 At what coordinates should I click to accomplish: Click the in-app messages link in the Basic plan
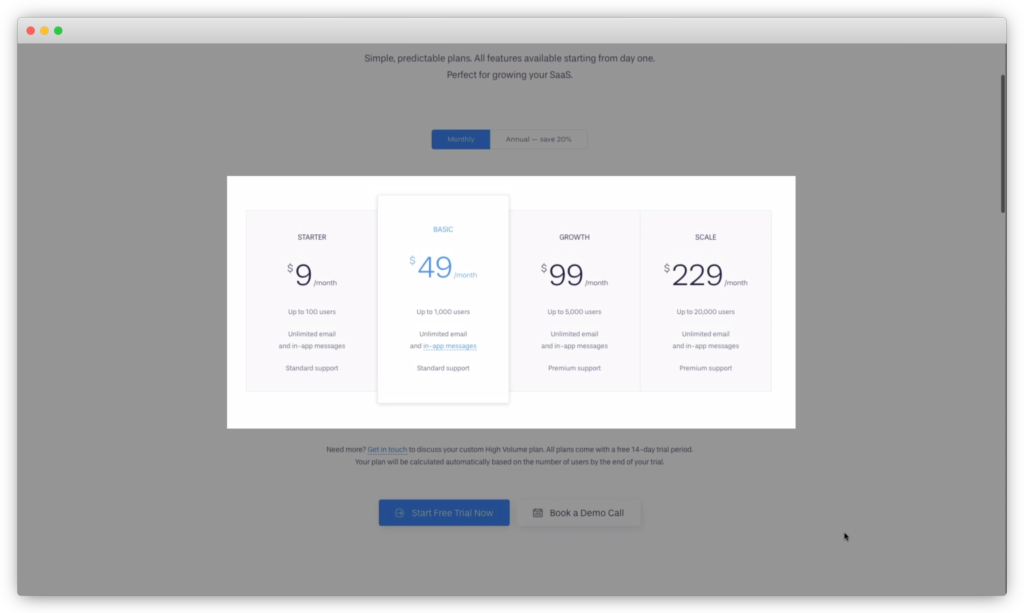click(x=450, y=346)
